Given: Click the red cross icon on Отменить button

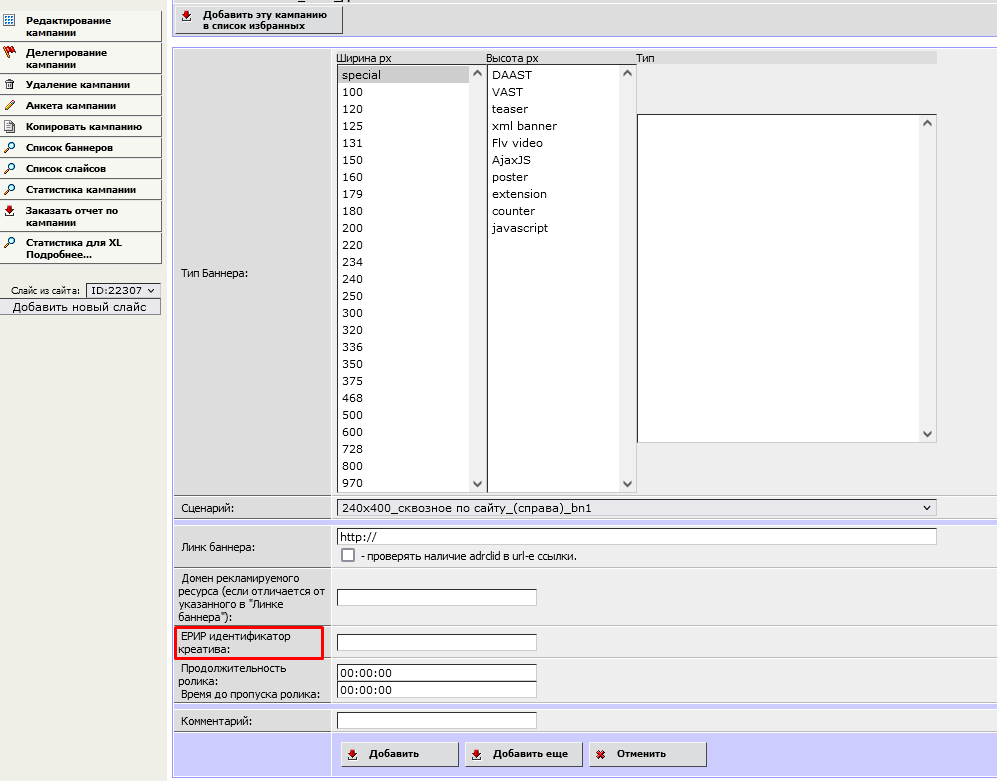Looking at the screenshot, I should click(600, 754).
